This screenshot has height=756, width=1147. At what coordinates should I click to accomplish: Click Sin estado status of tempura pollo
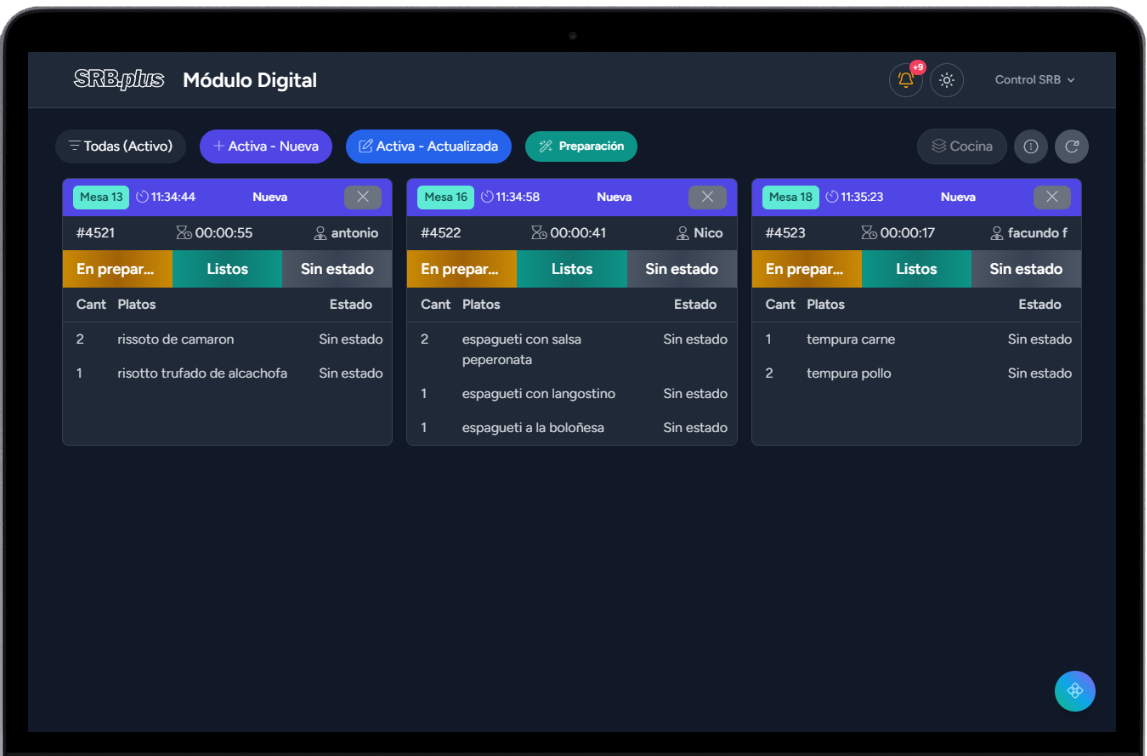click(1039, 373)
